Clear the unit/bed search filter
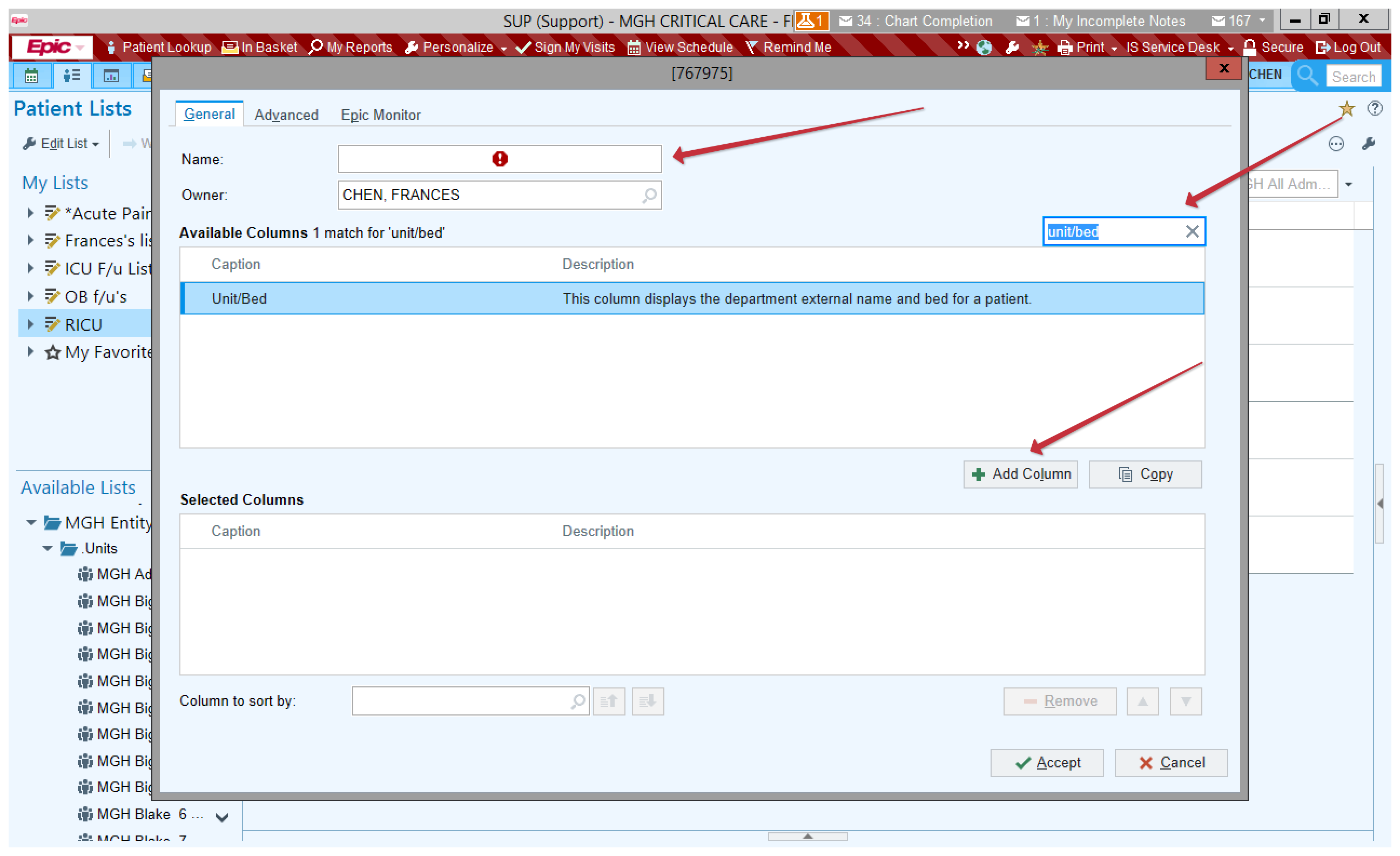Viewport: 1400px width, 856px height. [1192, 231]
